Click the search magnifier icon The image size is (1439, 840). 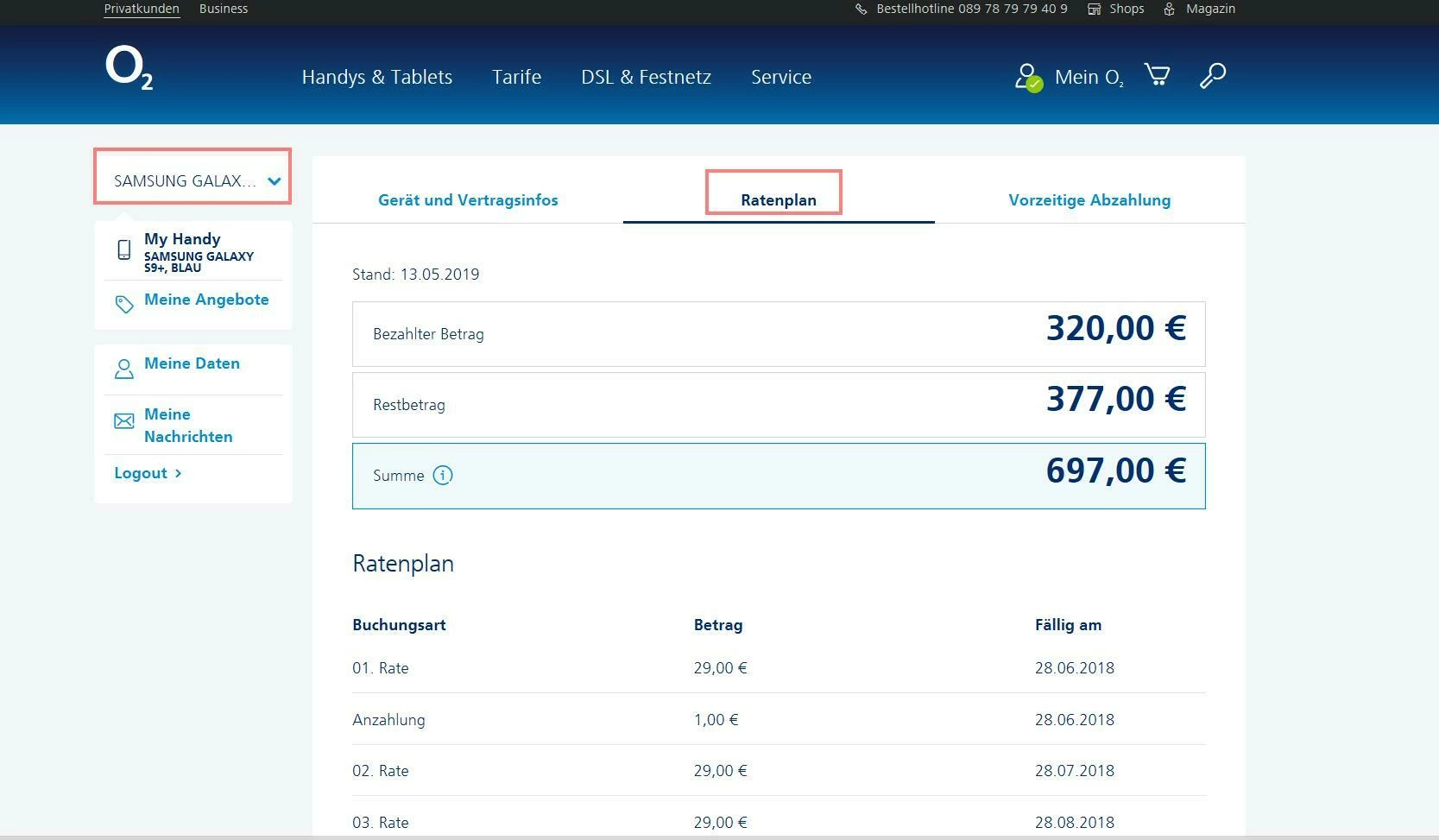point(1213,76)
